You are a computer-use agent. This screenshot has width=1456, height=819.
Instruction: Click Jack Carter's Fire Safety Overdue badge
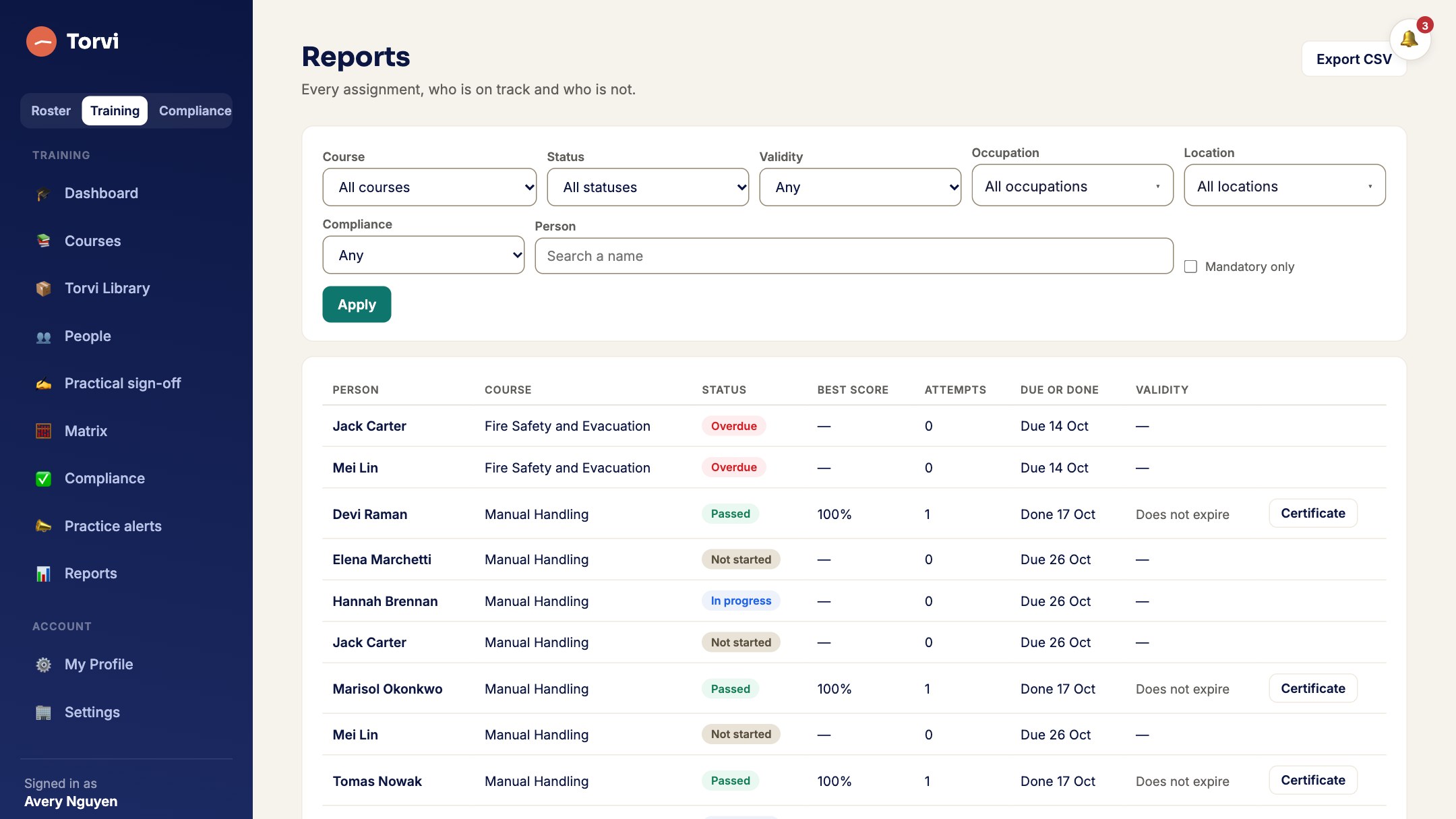click(733, 426)
